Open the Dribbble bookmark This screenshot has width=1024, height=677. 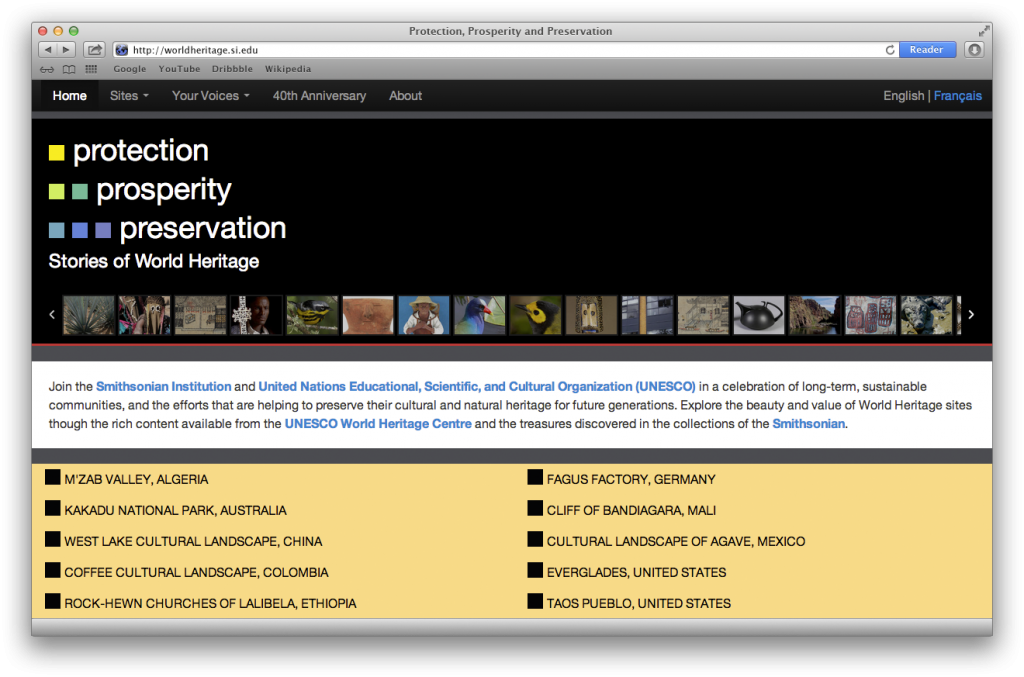pyautogui.click(x=232, y=69)
